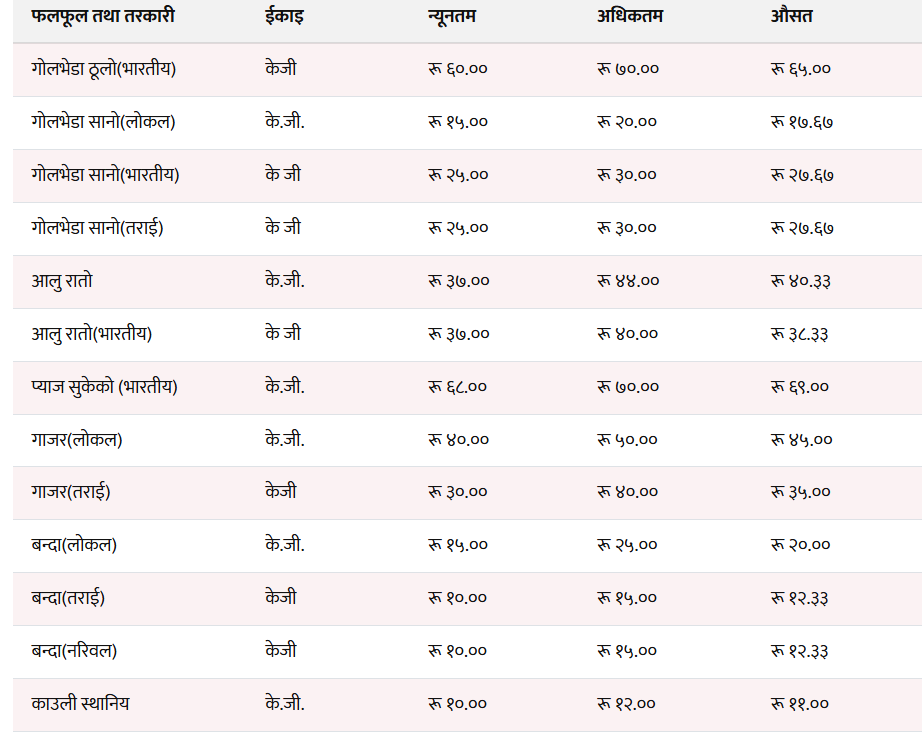Click the फलफूल तथा तरकारी column header

pyautogui.click(x=103, y=16)
